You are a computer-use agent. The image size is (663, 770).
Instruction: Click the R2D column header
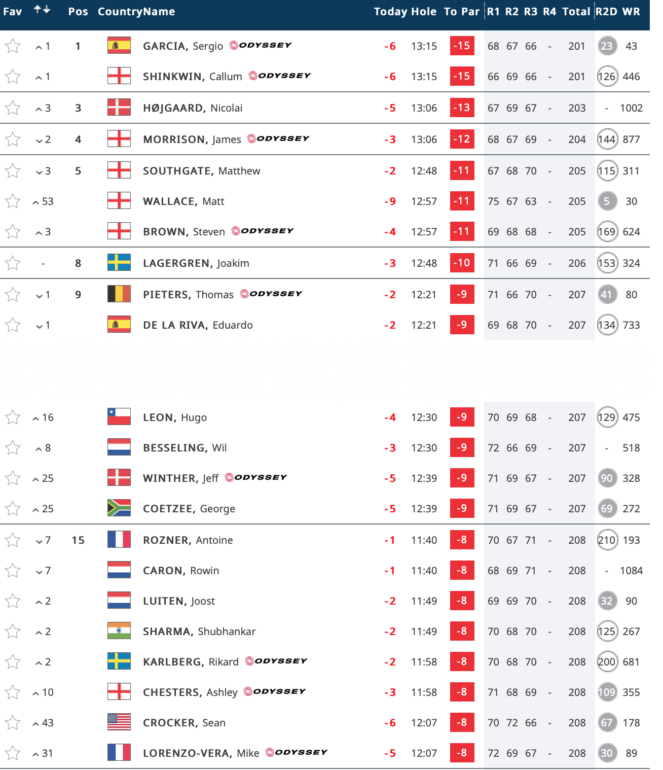[x=606, y=11]
